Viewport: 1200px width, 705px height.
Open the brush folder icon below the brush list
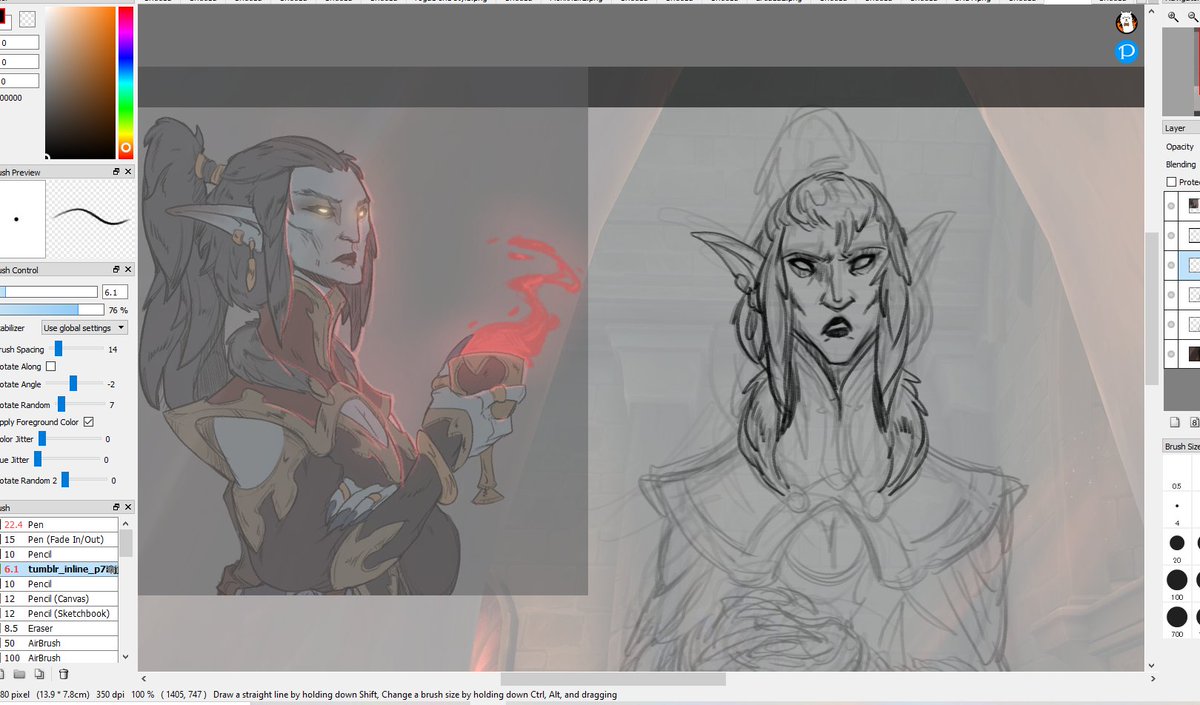tap(20, 675)
